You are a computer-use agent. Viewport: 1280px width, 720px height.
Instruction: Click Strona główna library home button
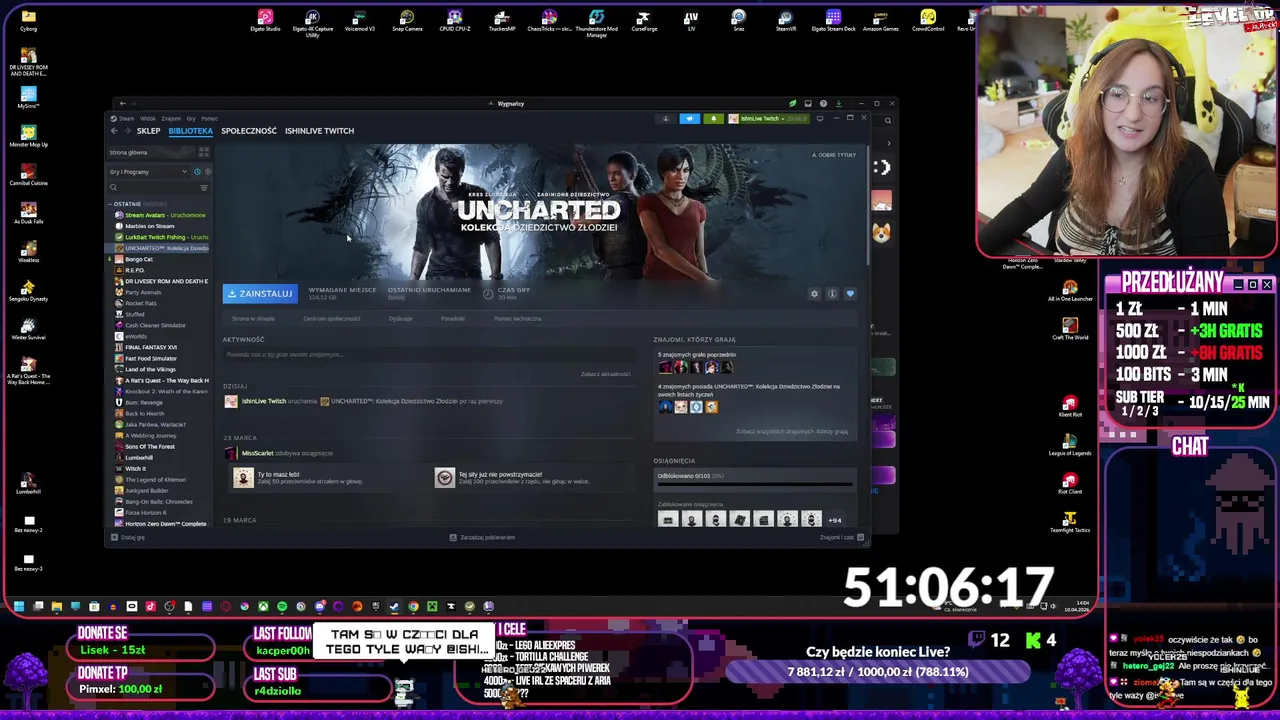point(152,152)
